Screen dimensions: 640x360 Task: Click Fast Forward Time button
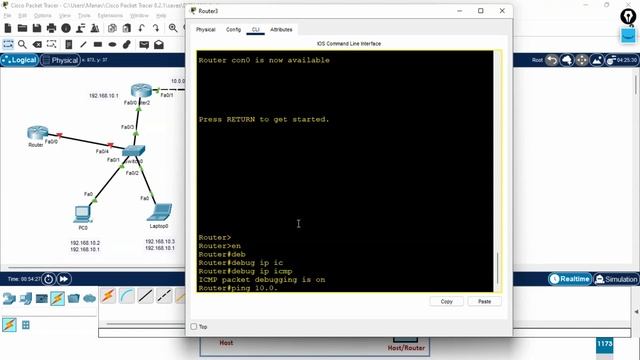[x=64, y=279]
